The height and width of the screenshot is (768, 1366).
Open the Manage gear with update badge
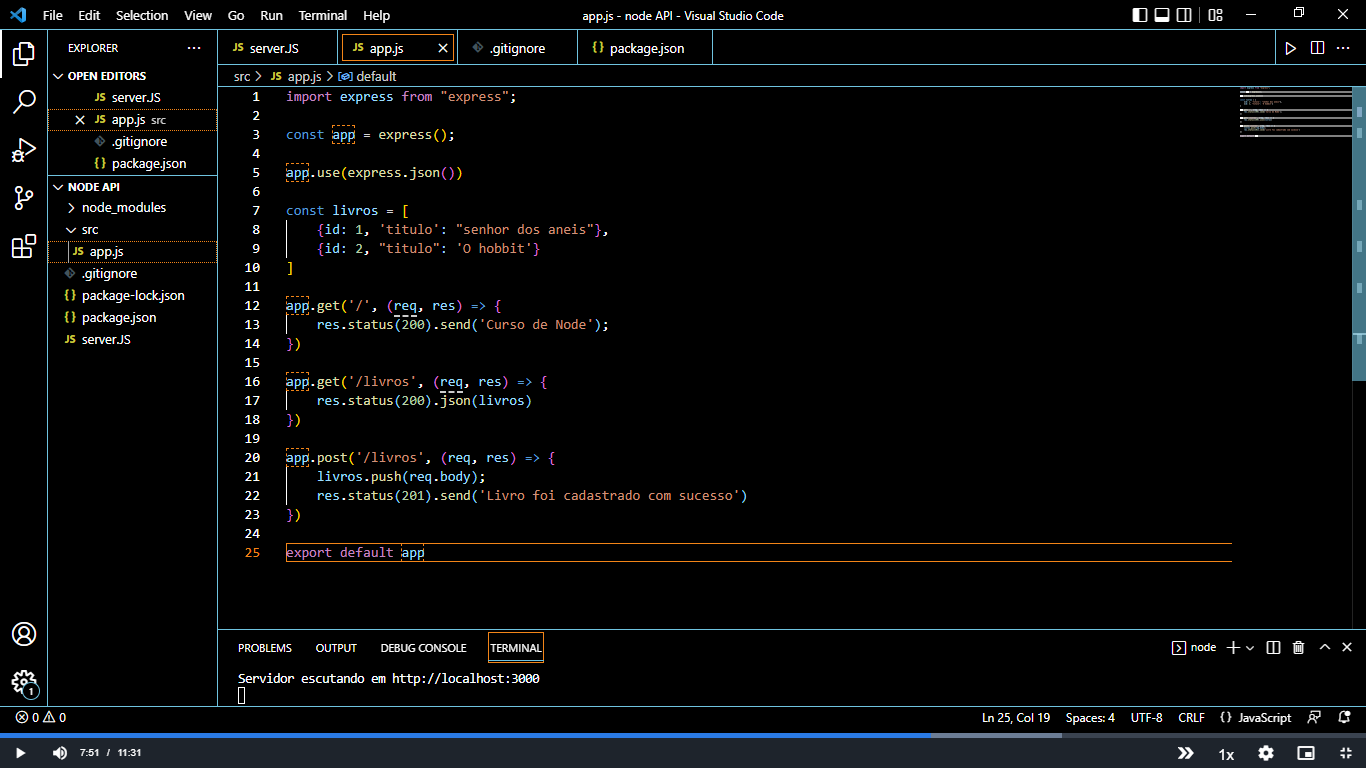tap(24, 683)
